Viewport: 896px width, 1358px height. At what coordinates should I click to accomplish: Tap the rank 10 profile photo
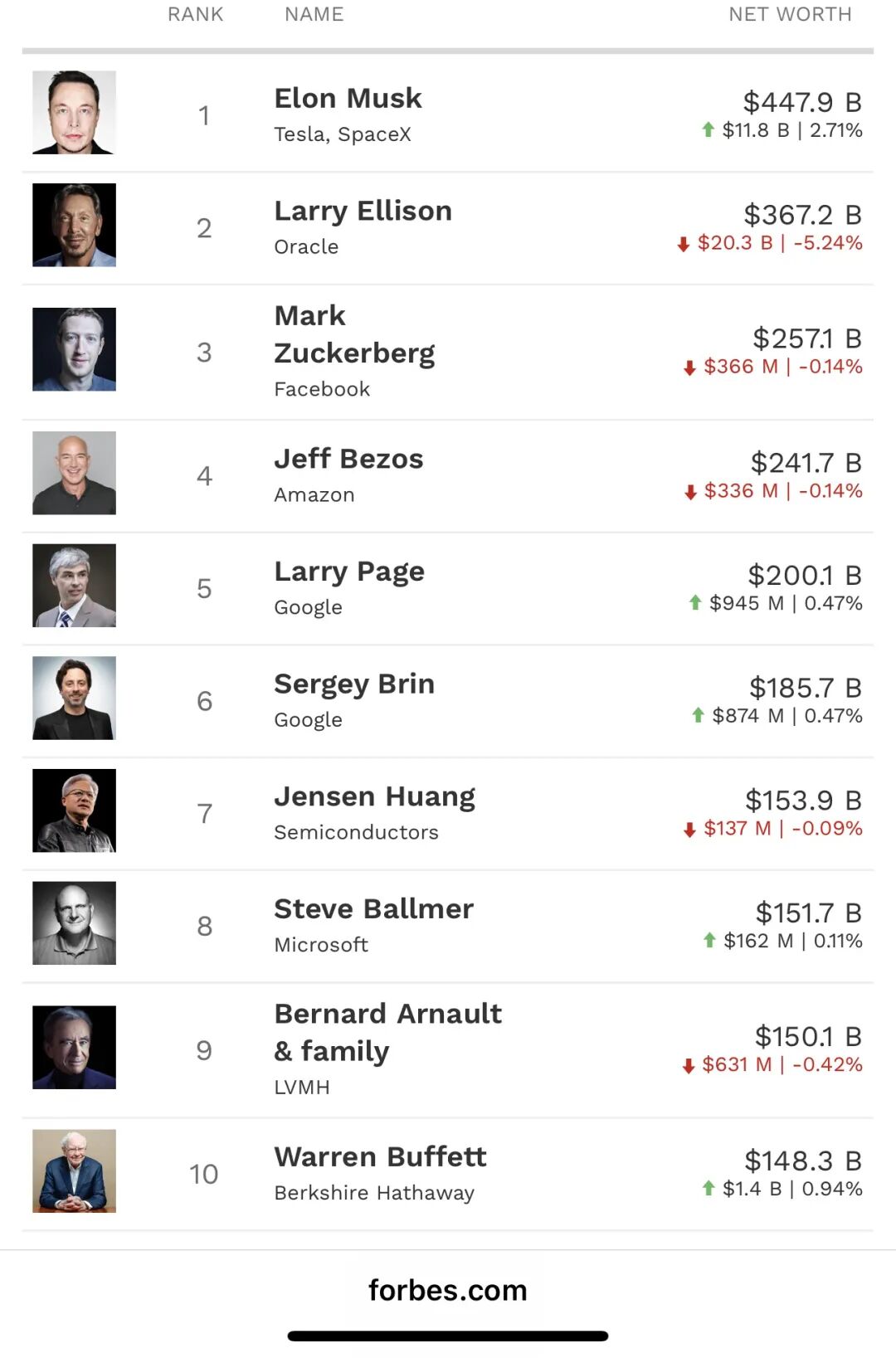click(74, 1171)
